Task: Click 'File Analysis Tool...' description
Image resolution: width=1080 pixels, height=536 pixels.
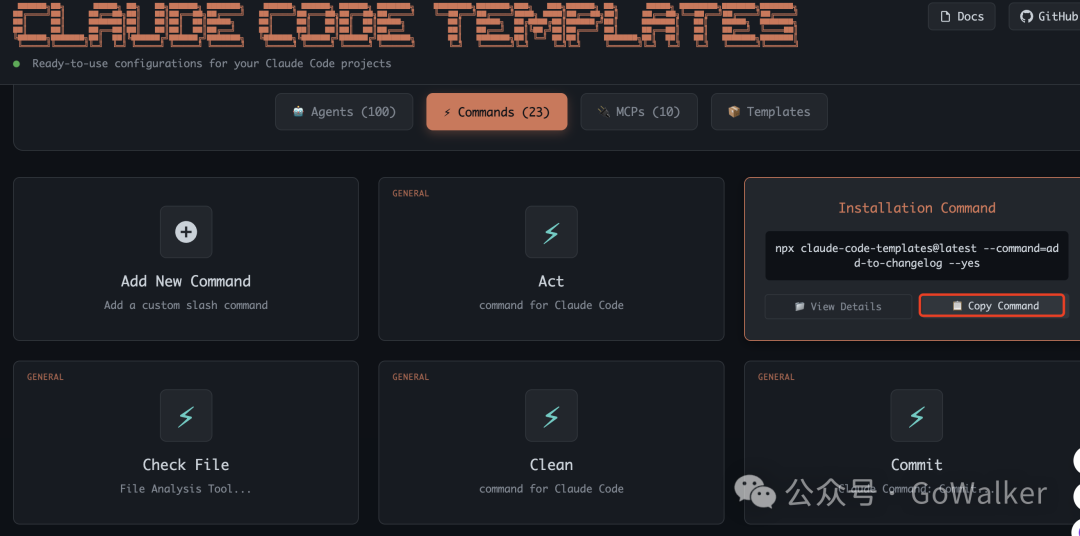Action: [186, 489]
